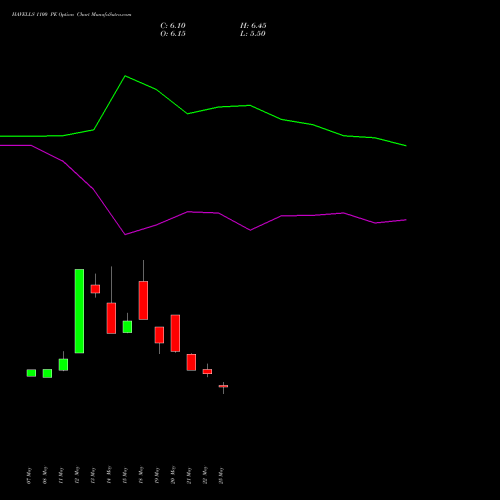Click the red 21 May candlestick
This screenshot has width=500, height=500.
191,362
